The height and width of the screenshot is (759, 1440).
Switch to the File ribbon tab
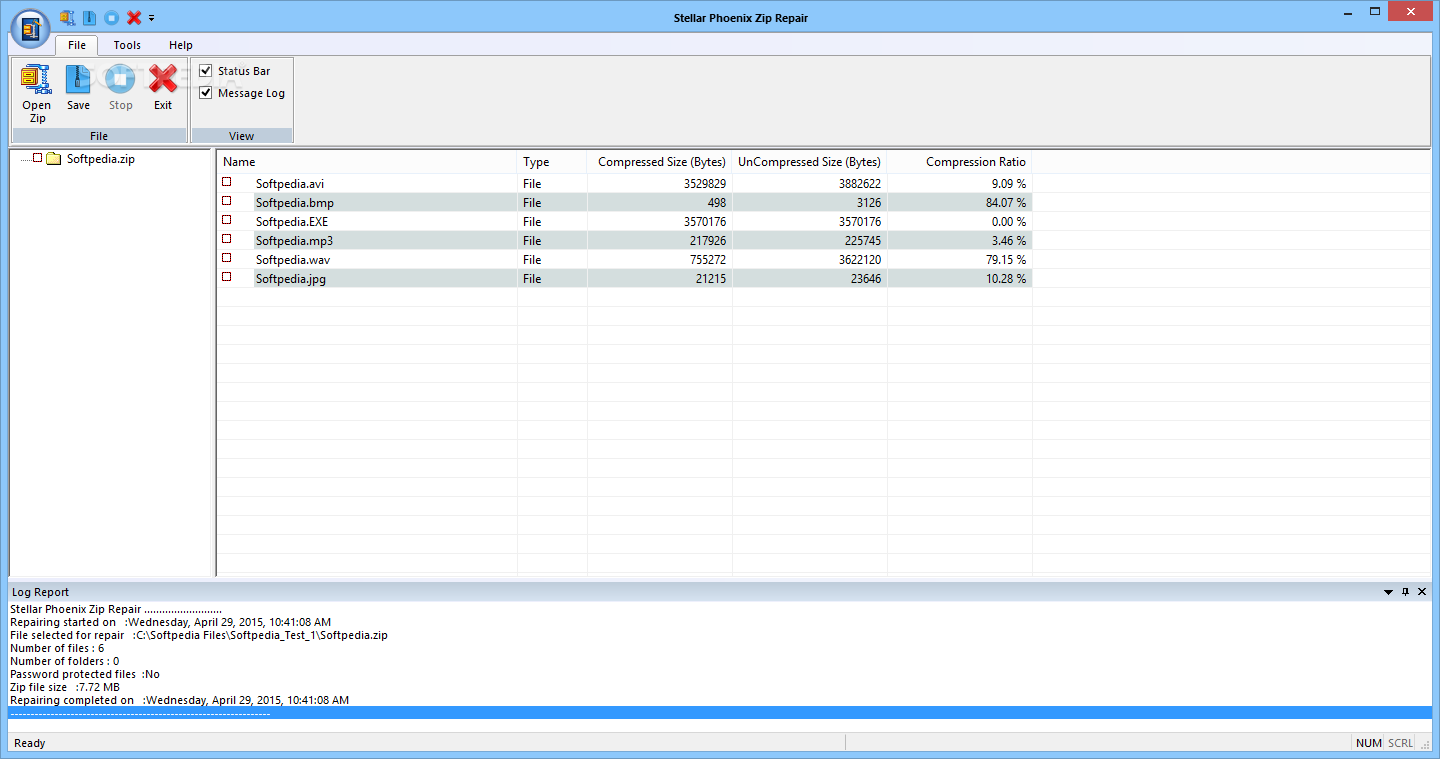coord(77,45)
